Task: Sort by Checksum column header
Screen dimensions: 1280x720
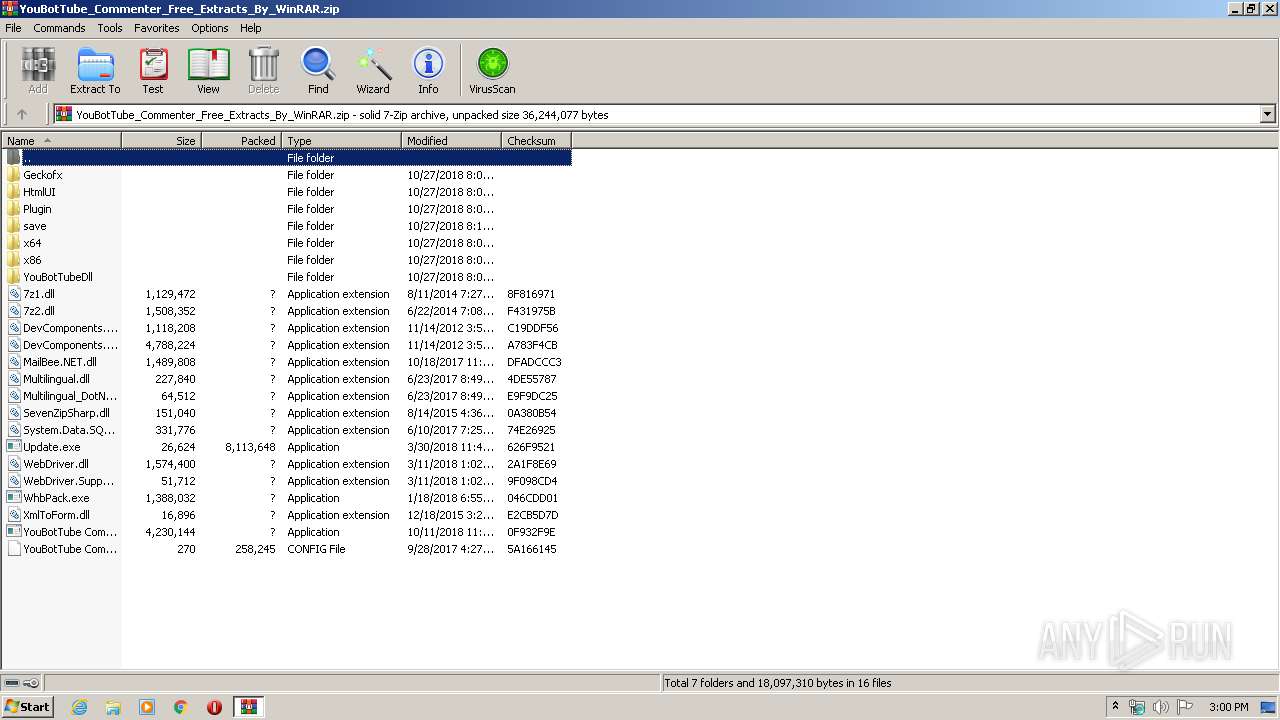Action: click(x=537, y=141)
